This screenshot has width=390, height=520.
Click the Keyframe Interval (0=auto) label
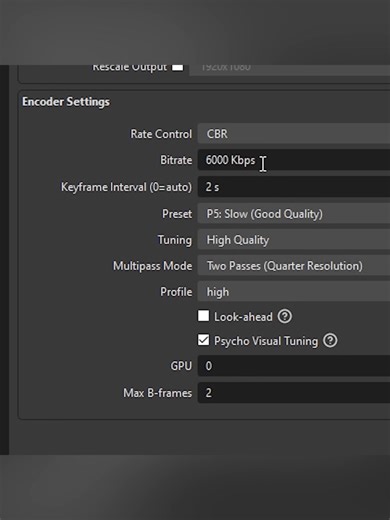pos(126,187)
